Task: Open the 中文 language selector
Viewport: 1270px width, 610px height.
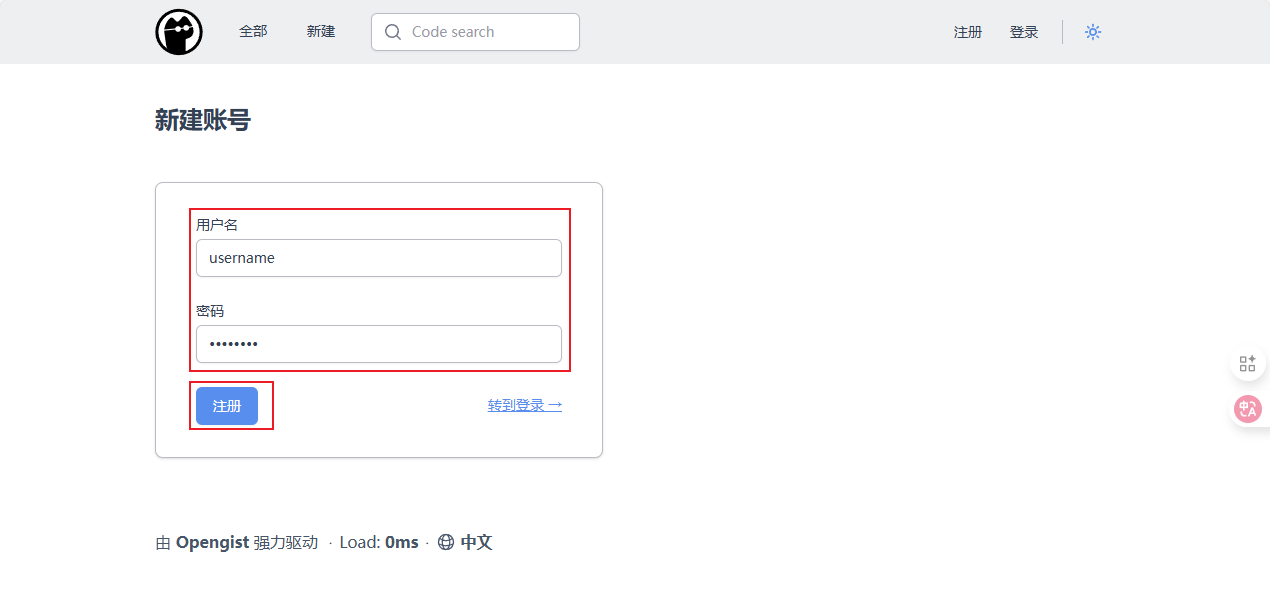Action: tap(476, 542)
